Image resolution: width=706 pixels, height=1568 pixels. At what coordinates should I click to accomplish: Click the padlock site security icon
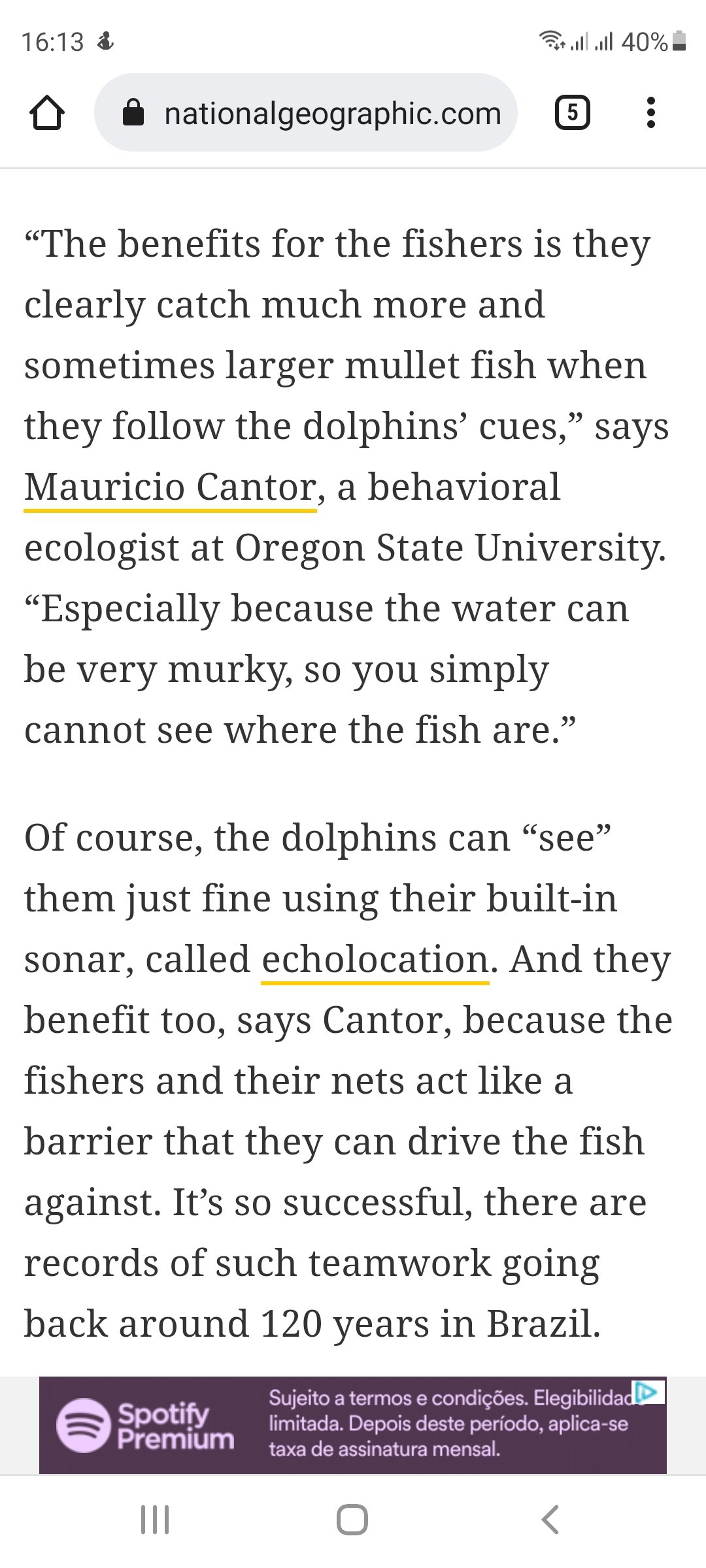pos(133,113)
